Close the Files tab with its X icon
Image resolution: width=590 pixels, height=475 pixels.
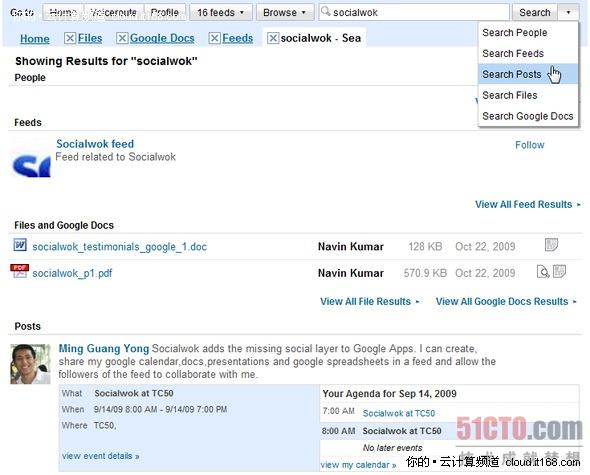pos(70,38)
